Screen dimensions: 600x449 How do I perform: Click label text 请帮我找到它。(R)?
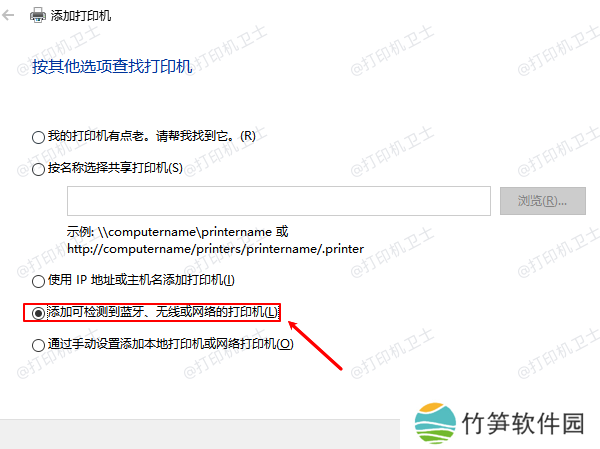(x=206, y=136)
